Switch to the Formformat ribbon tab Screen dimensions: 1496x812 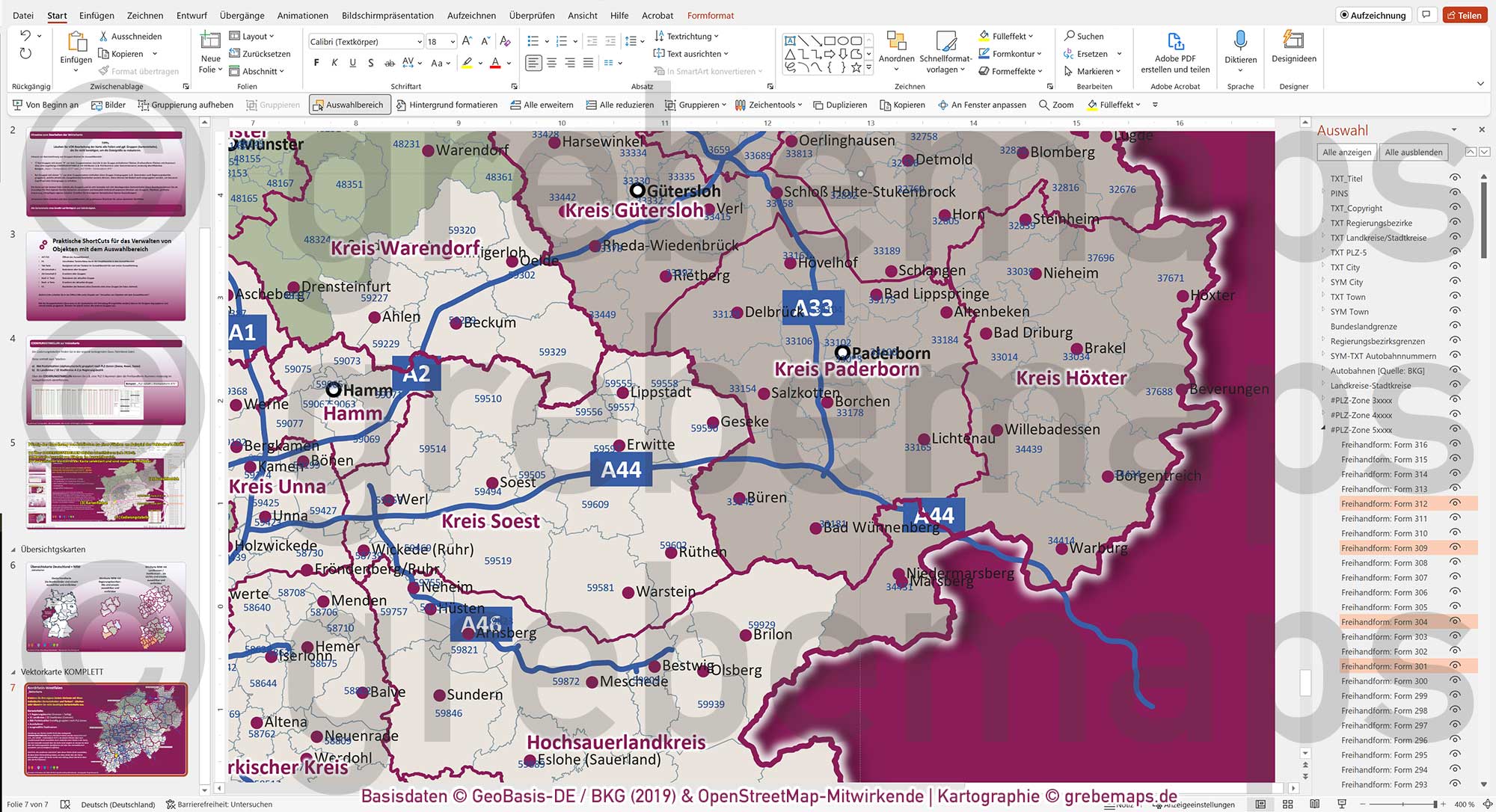pyautogui.click(x=710, y=15)
